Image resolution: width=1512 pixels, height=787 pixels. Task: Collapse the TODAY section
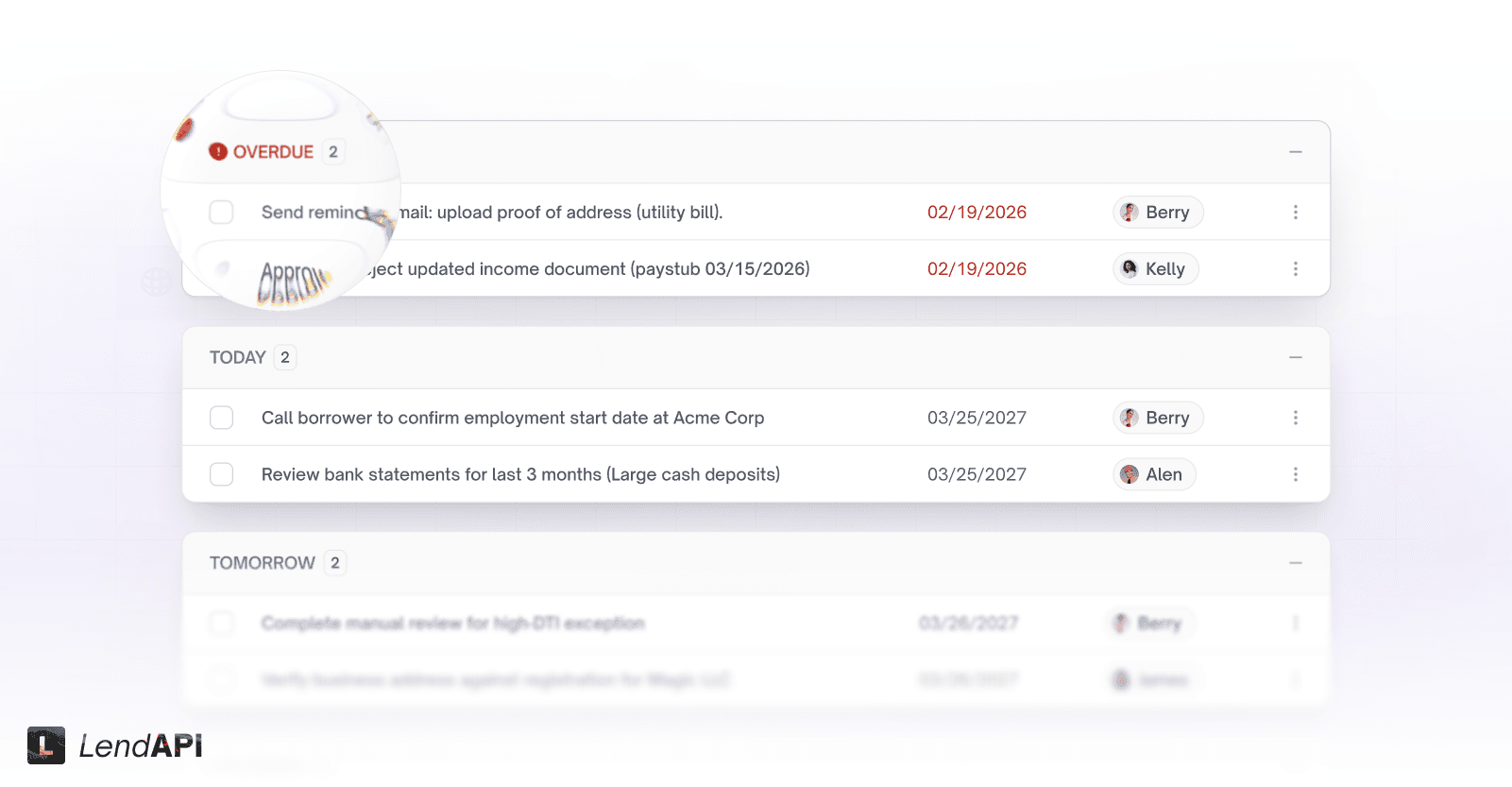click(x=1296, y=357)
